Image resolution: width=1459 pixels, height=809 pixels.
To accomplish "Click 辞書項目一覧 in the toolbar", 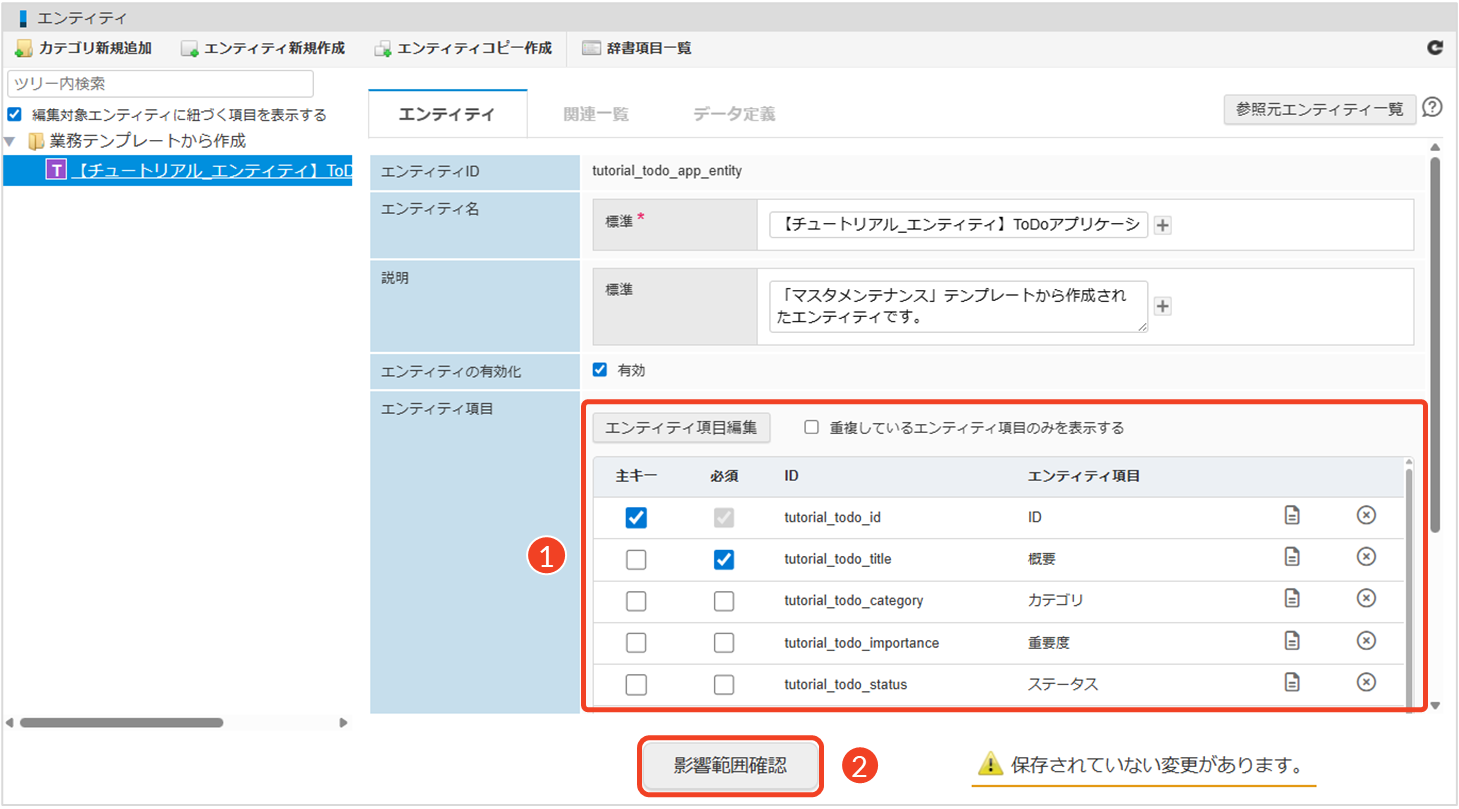I will (637, 48).
